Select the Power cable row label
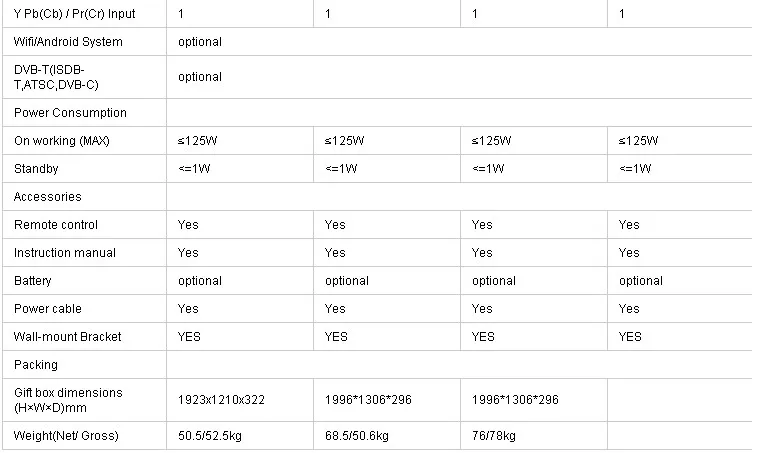 (x=48, y=309)
